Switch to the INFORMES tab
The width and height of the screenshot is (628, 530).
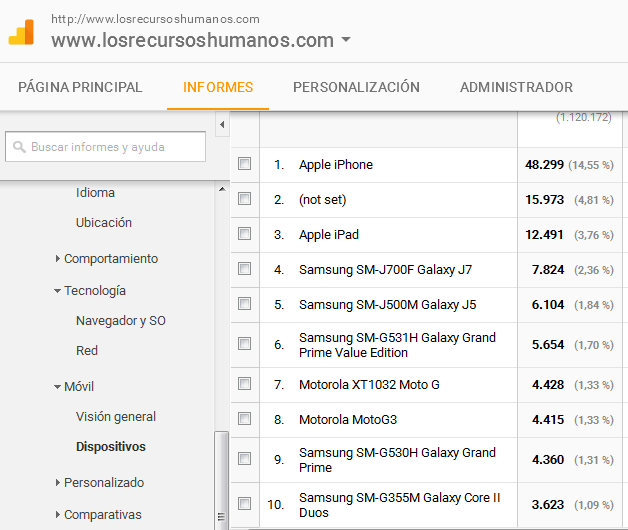(218, 87)
